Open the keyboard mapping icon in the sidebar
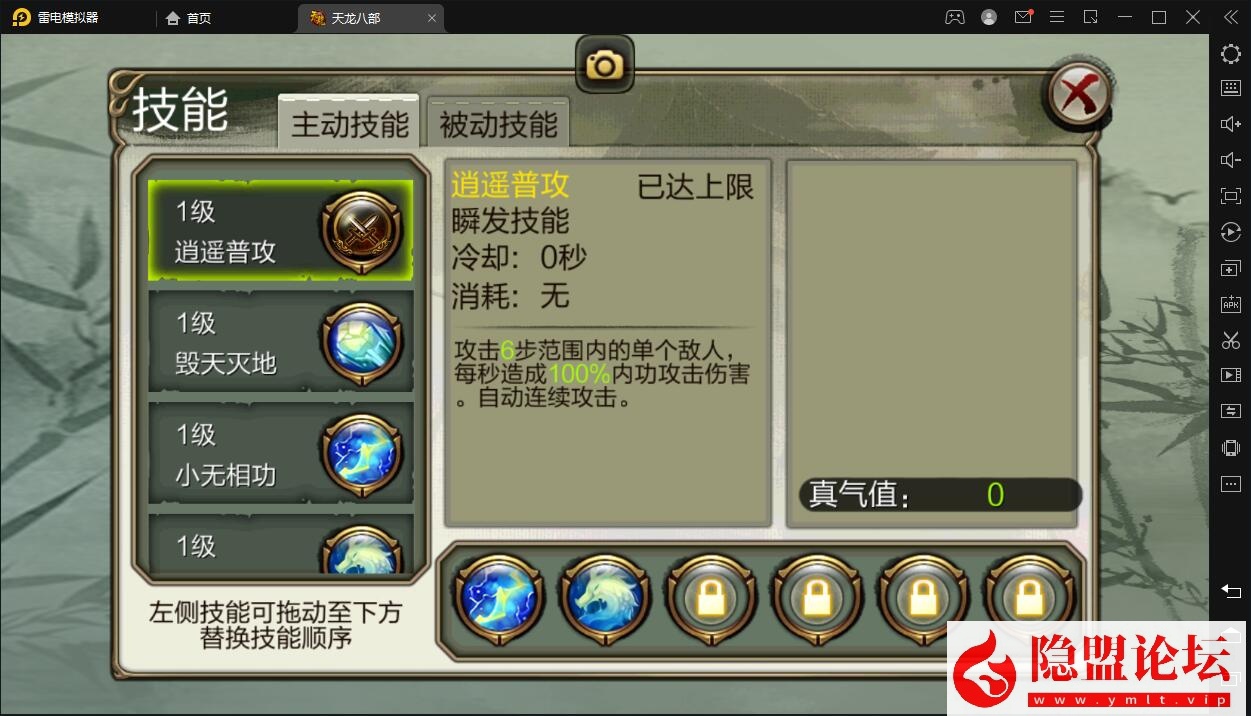 click(x=1231, y=88)
